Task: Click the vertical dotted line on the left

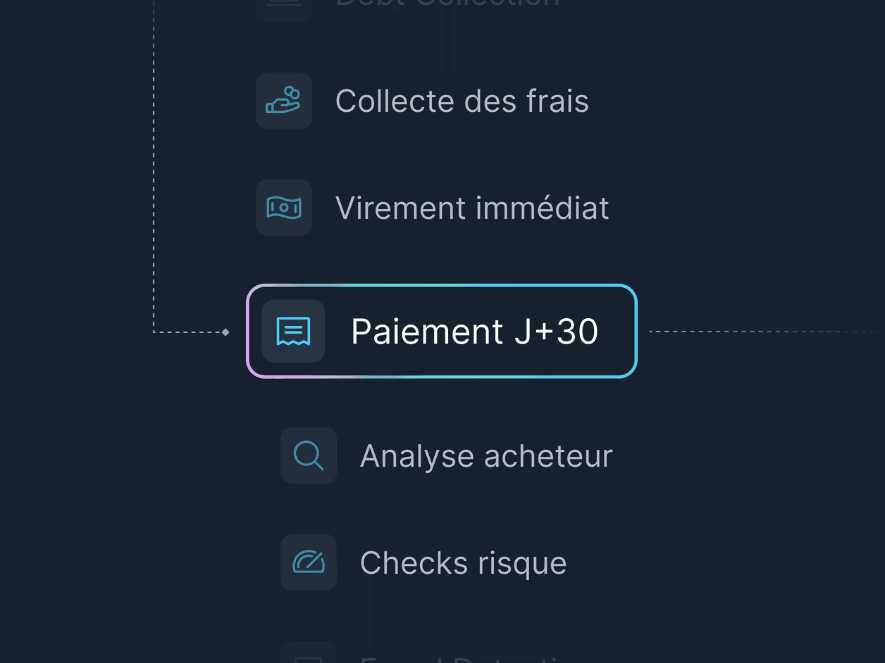Action: [154, 166]
